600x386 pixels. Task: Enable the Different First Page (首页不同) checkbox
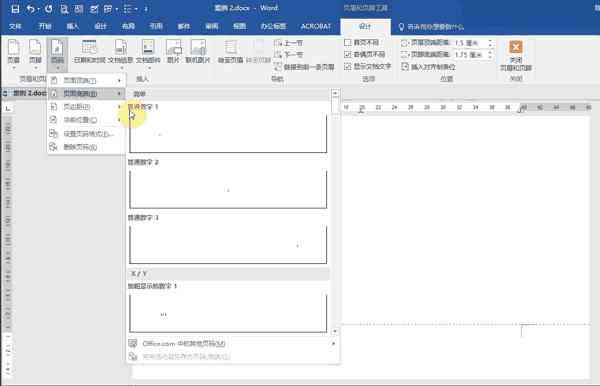(x=347, y=42)
